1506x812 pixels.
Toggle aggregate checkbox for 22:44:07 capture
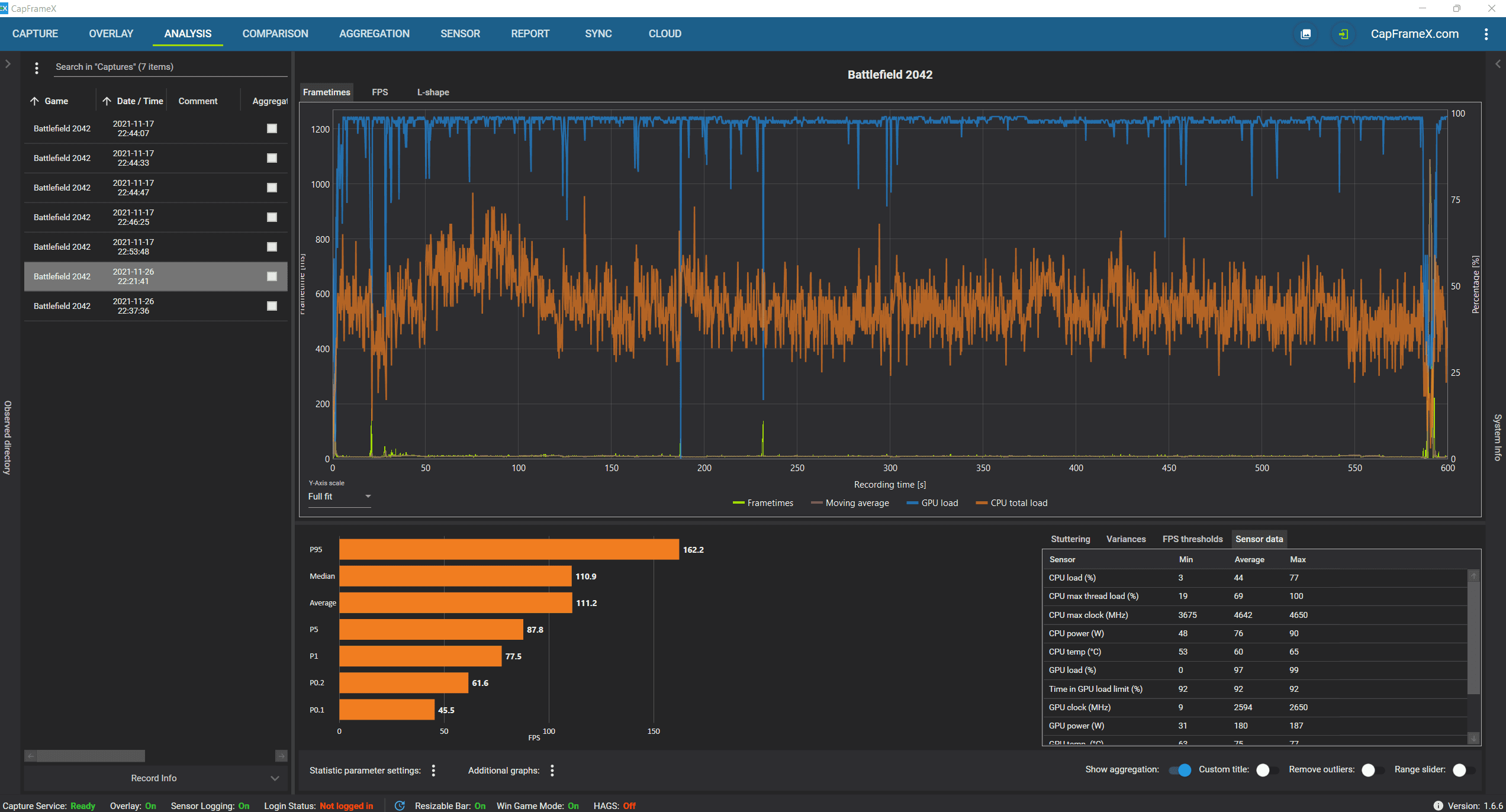pos(272,128)
